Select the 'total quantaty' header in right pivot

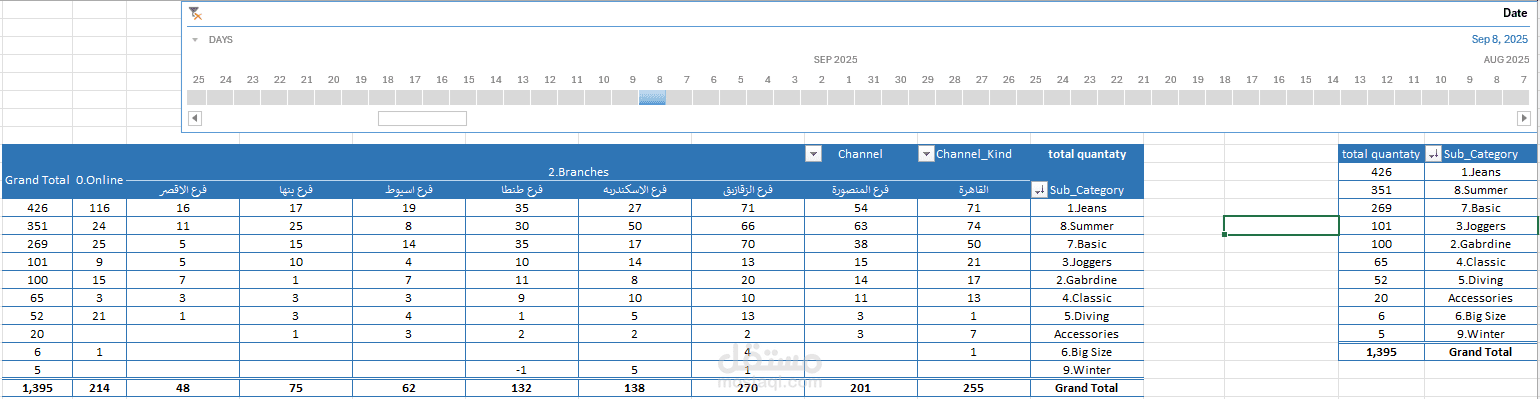(x=1381, y=154)
